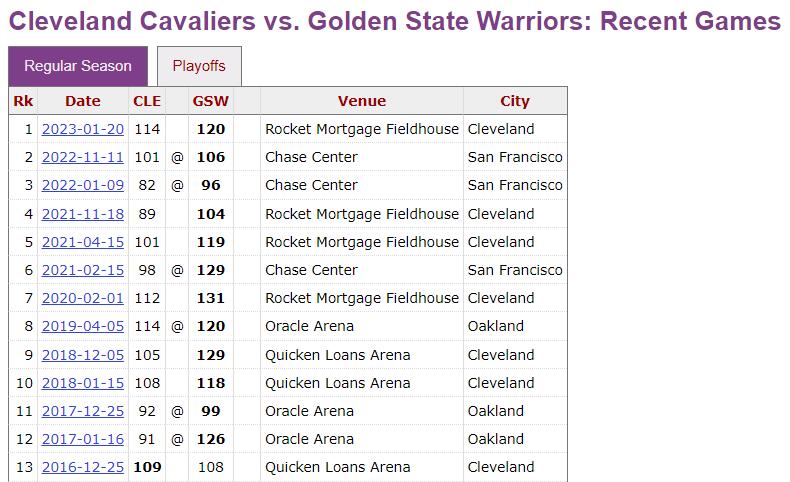Open the 2019-04-05 game link
The image size is (790, 482).
[83, 326]
